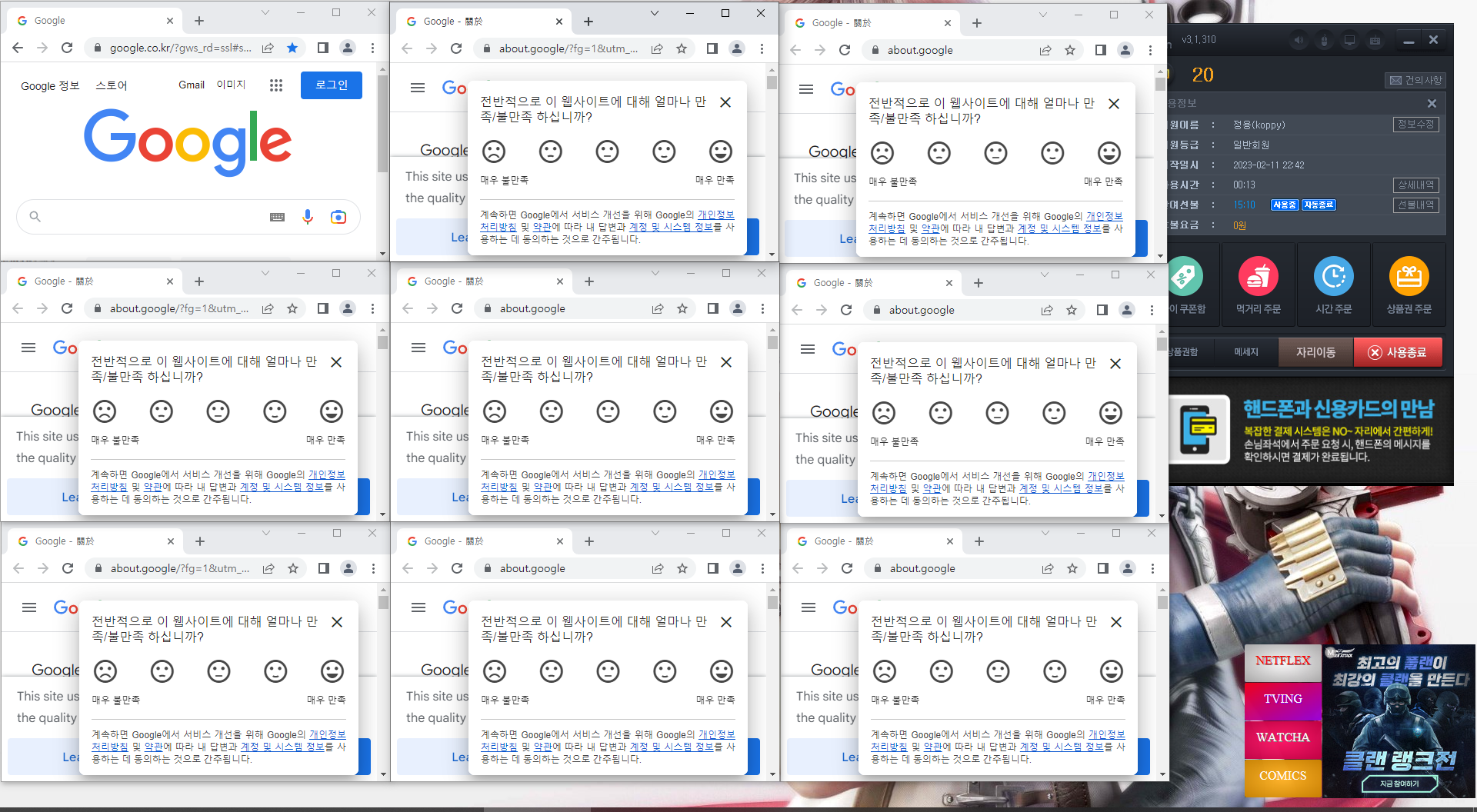The width and height of the screenshot is (1477, 812).
Task: Click the share icon in google.co.kr address bar
Action: pyautogui.click(x=268, y=48)
